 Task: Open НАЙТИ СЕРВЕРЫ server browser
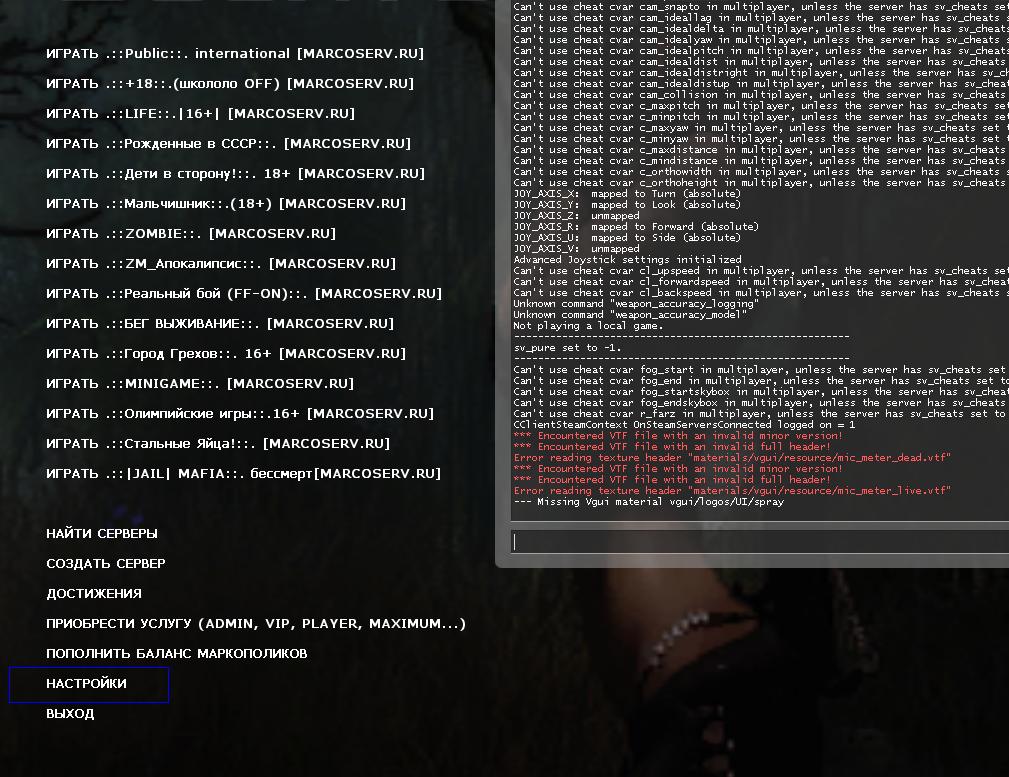(102, 534)
